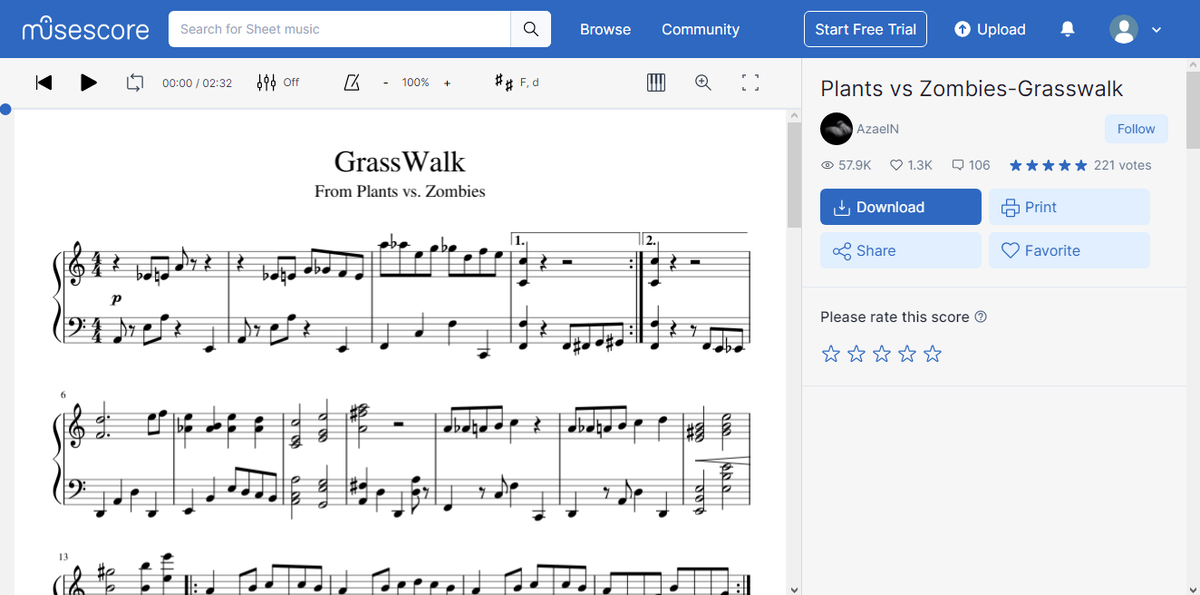
Task: Open the Community menu
Action: tap(700, 29)
